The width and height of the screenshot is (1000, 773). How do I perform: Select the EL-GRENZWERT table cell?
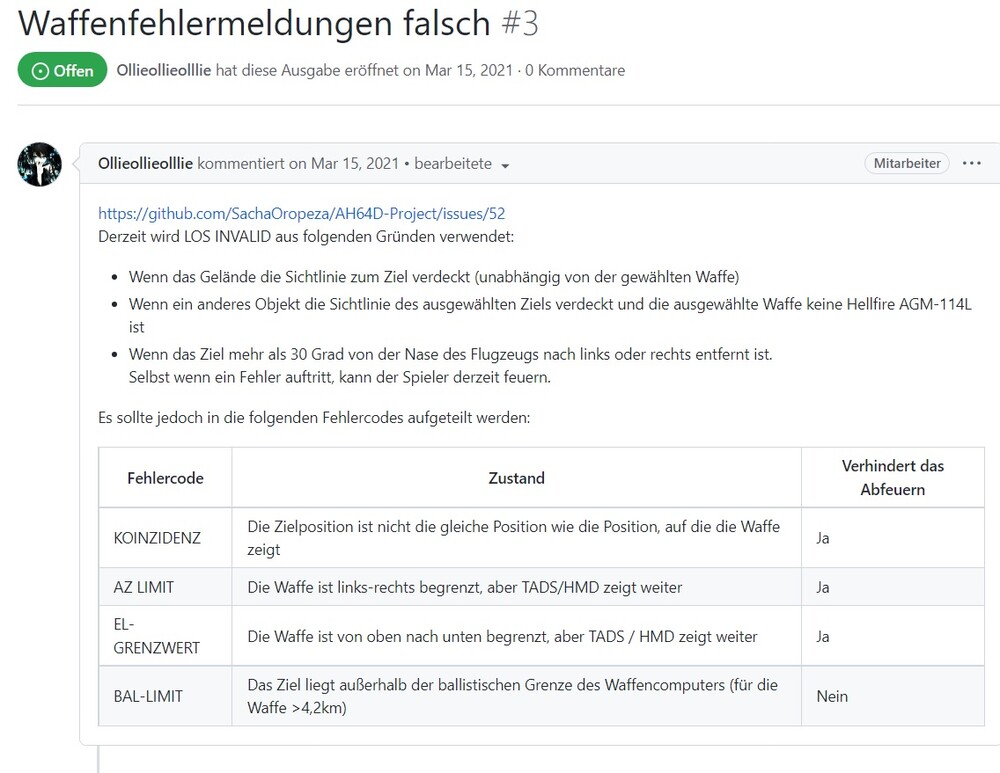[x=165, y=636]
